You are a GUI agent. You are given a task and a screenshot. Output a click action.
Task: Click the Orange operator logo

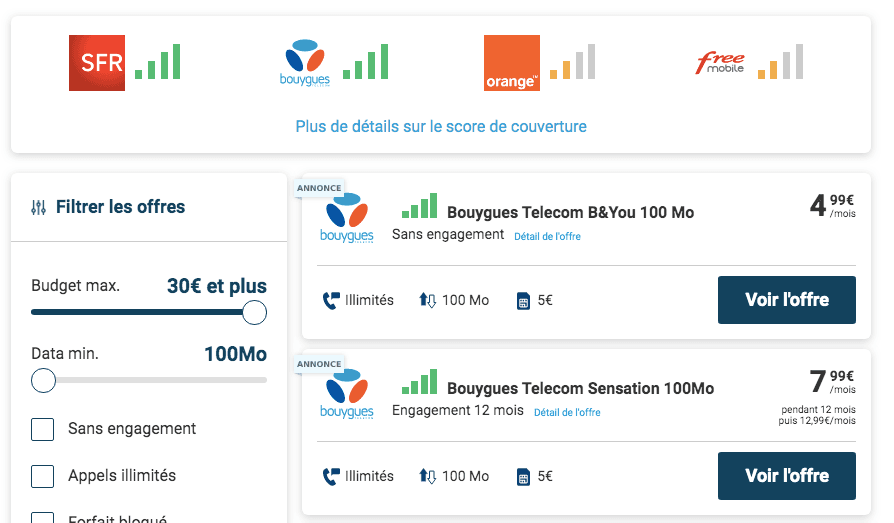(x=511, y=63)
